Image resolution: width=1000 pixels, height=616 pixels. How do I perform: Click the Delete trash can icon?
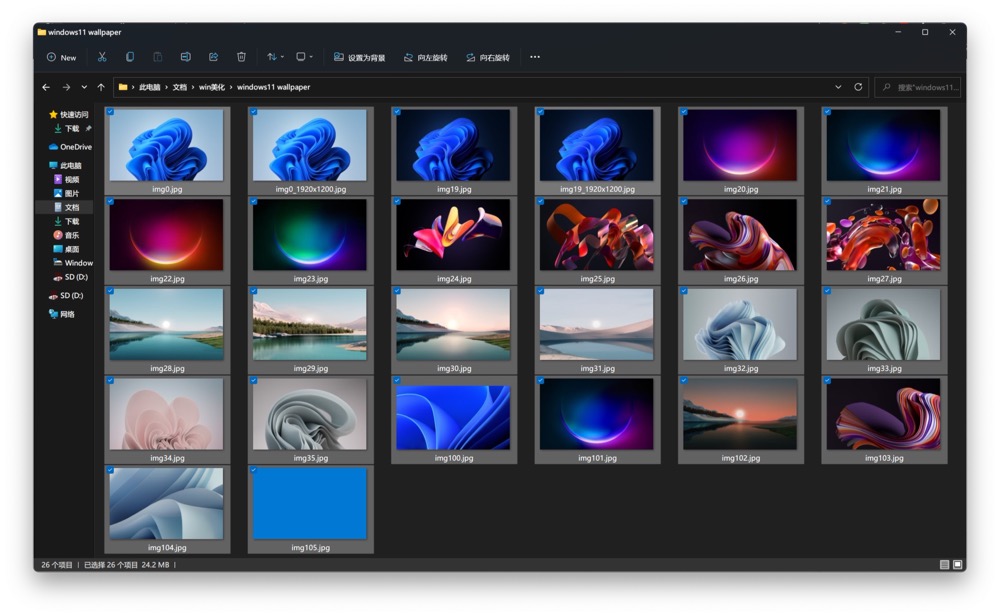point(241,57)
